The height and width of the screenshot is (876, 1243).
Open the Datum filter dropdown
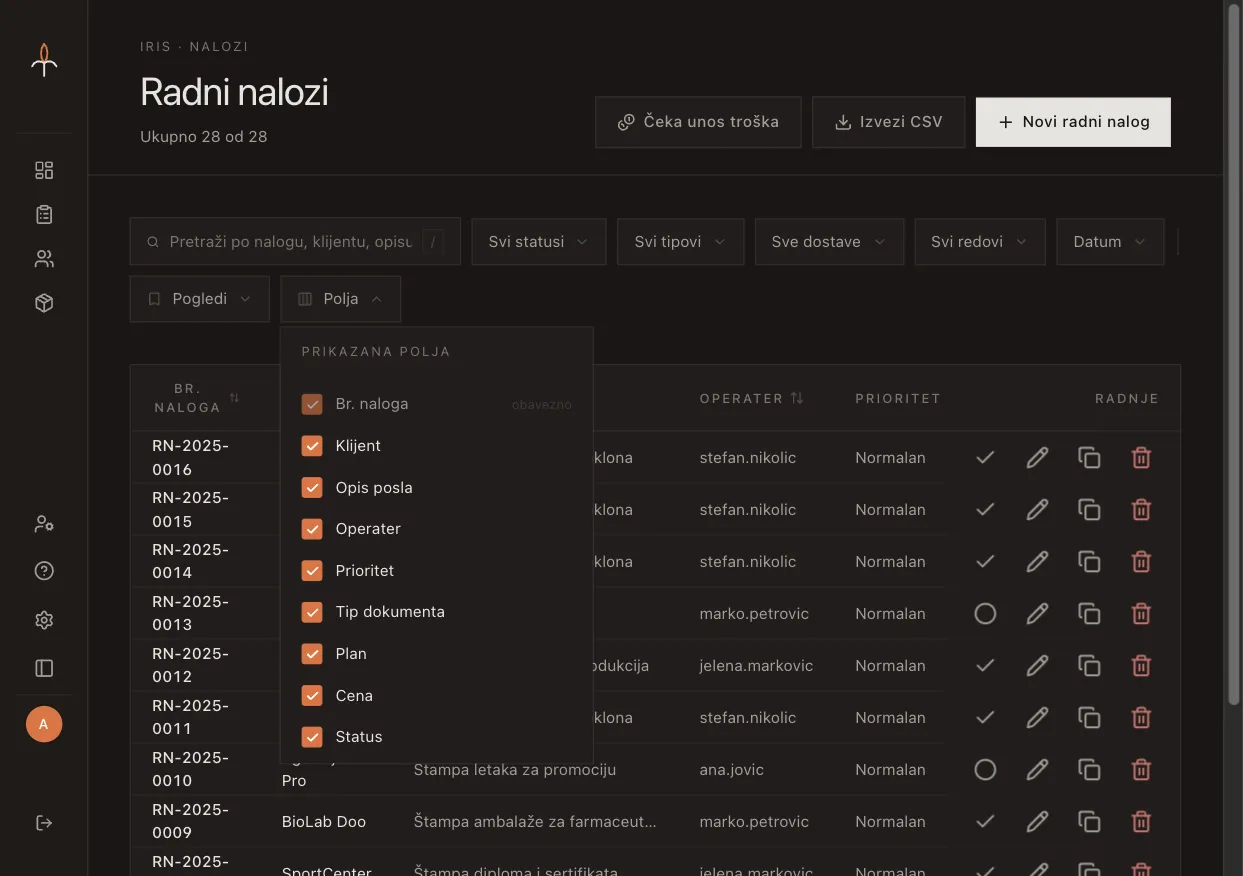(x=1110, y=242)
